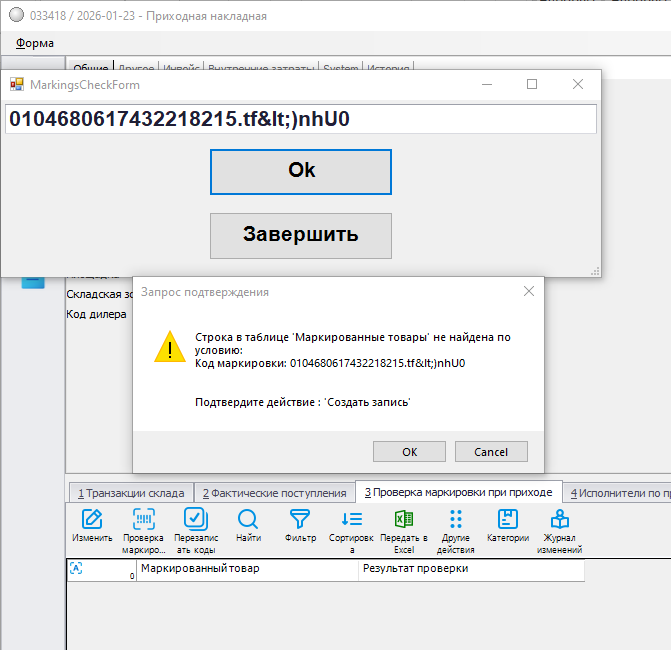Click the Завершить button
The height and width of the screenshot is (650, 671).
coord(300,235)
